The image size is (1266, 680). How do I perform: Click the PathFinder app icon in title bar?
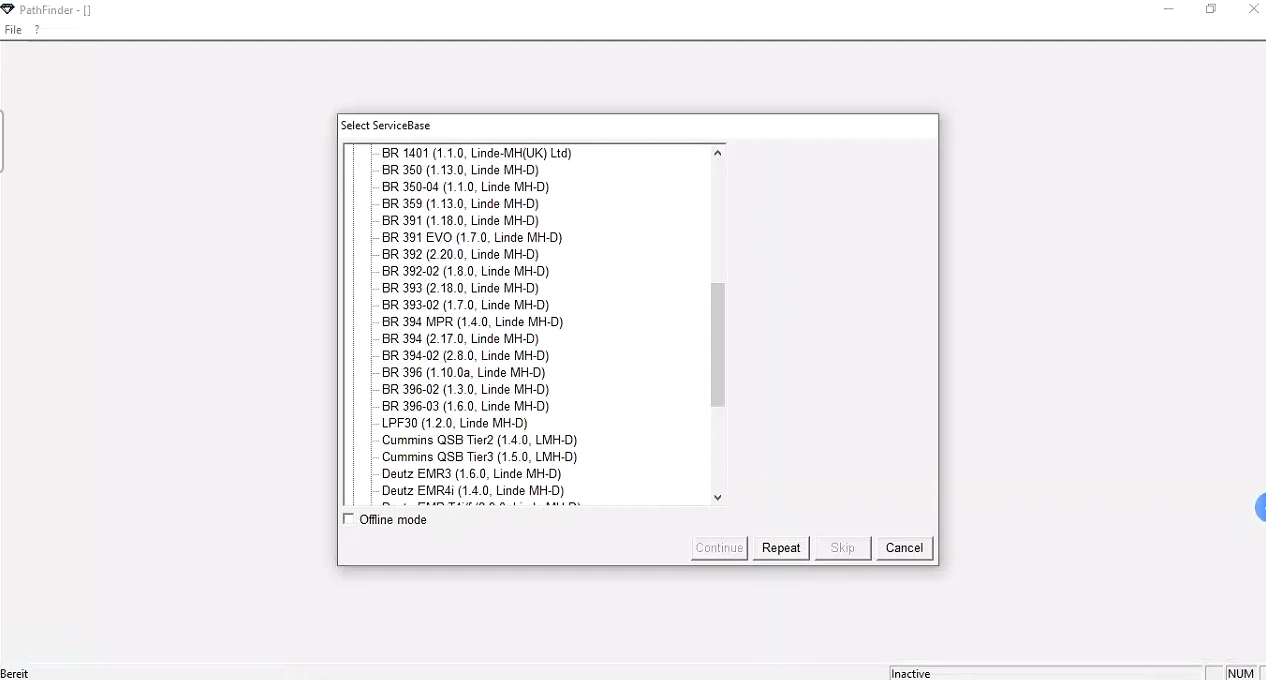pyautogui.click(x=8, y=9)
